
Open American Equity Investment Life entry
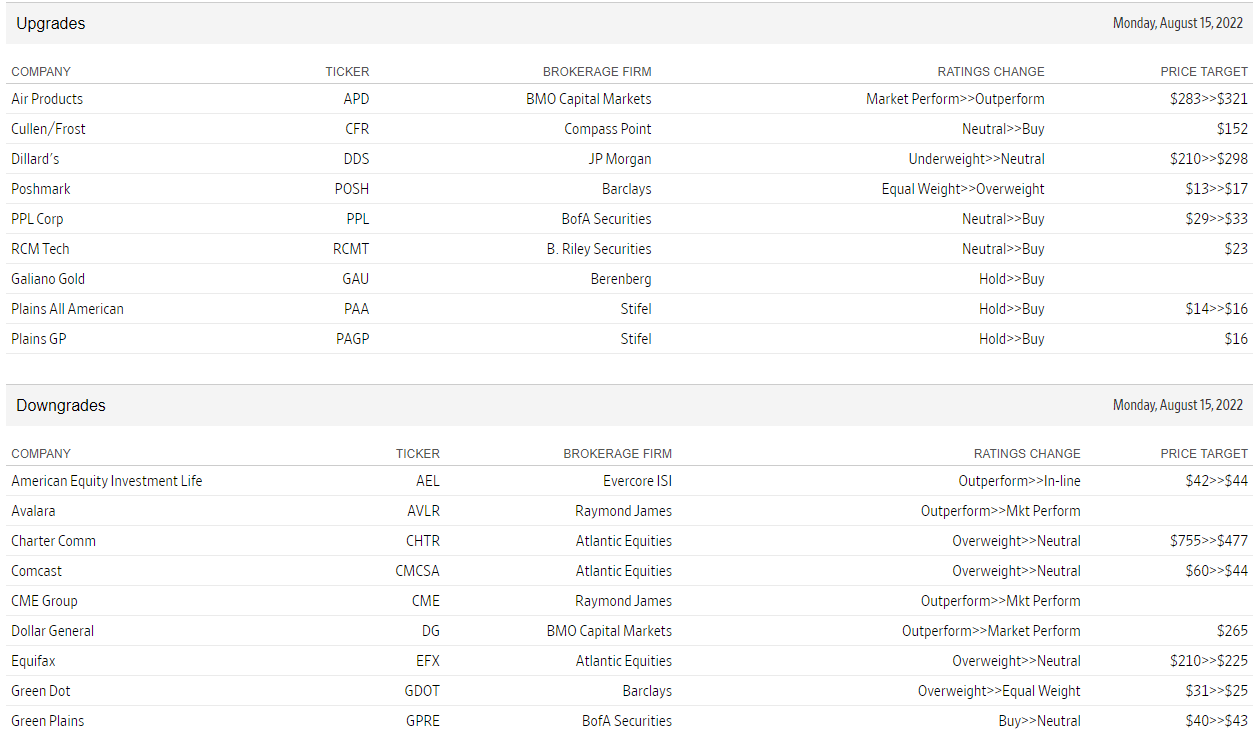coord(107,481)
